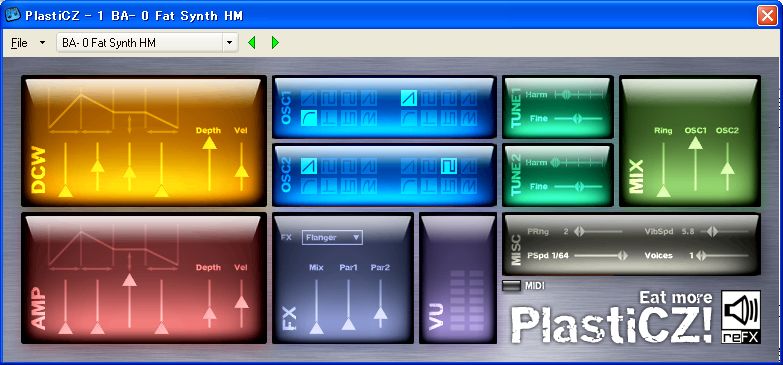Adjust the MIX Ring slider
783x365 pixels.
[663, 169]
